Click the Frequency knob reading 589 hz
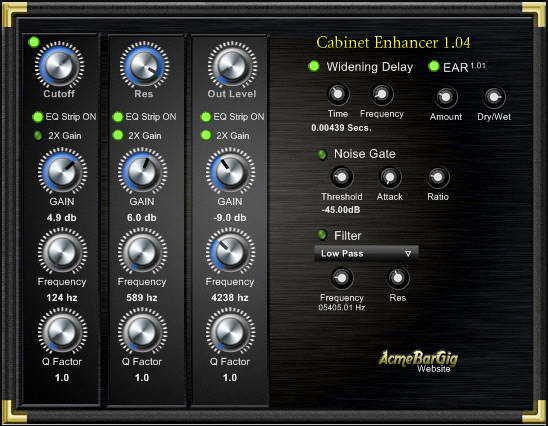 point(142,251)
